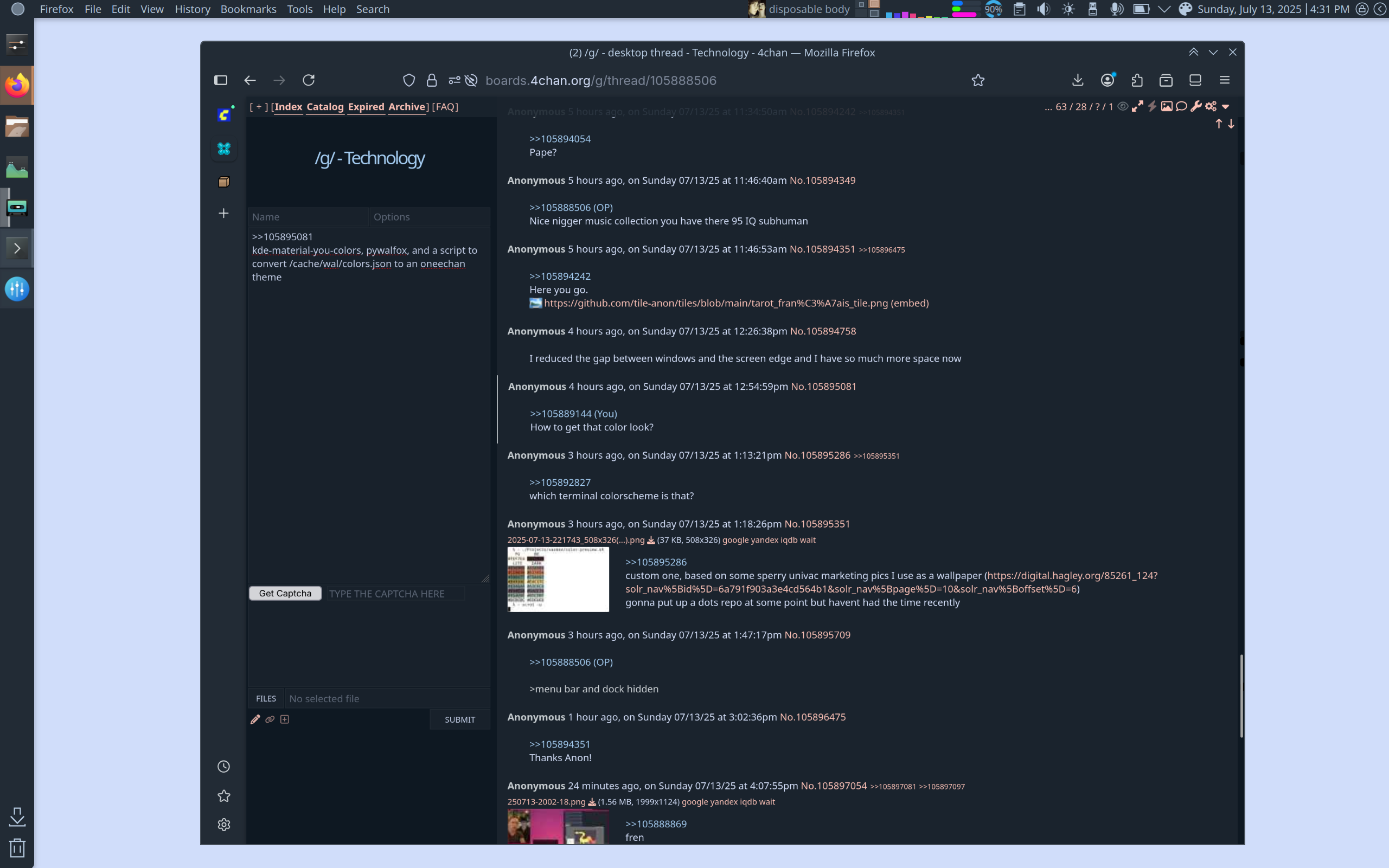The height and width of the screenshot is (868, 1389).
Task: Open the Firefox account button
Action: (1108, 80)
